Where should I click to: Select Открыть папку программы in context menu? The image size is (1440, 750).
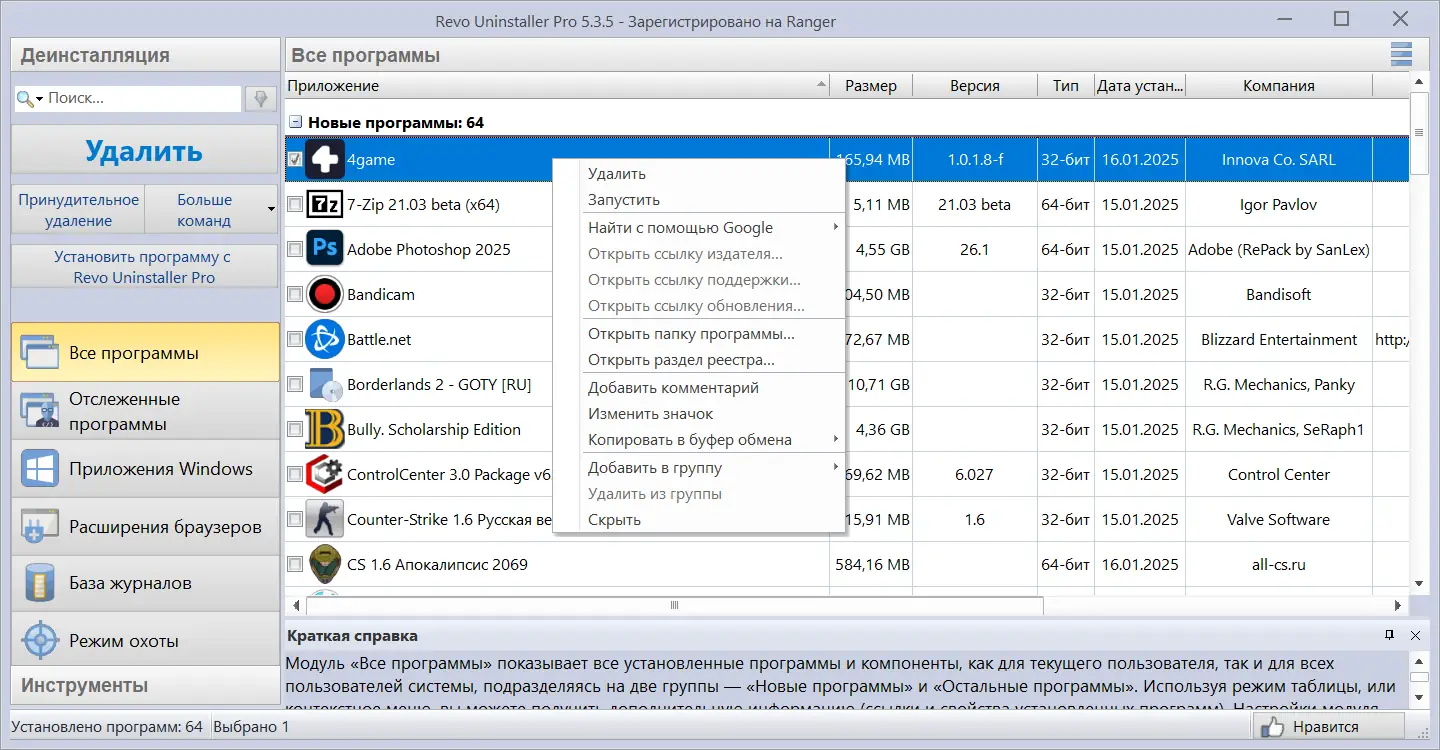[x=691, y=333]
